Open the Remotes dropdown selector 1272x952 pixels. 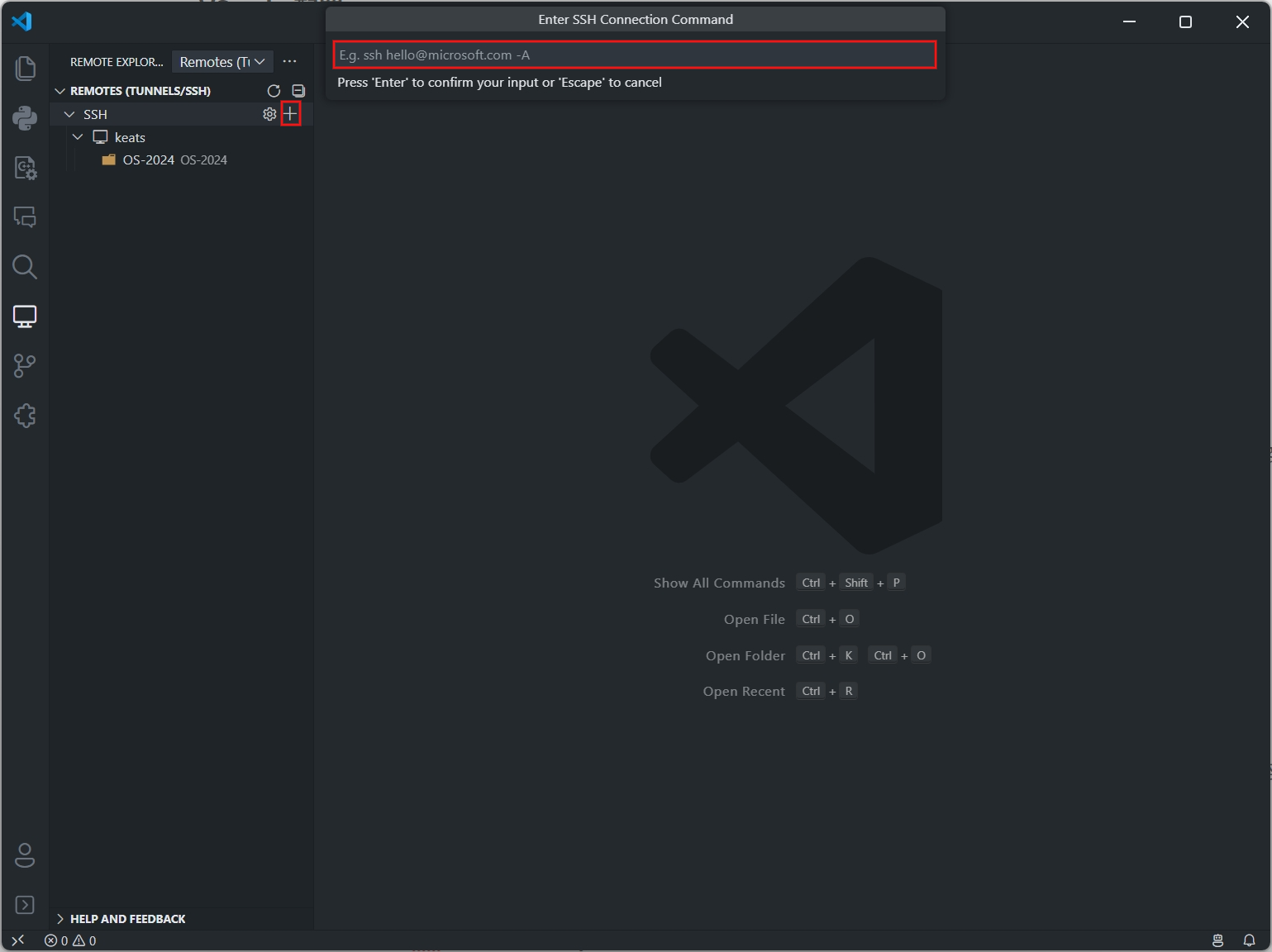click(x=222, y=62)
